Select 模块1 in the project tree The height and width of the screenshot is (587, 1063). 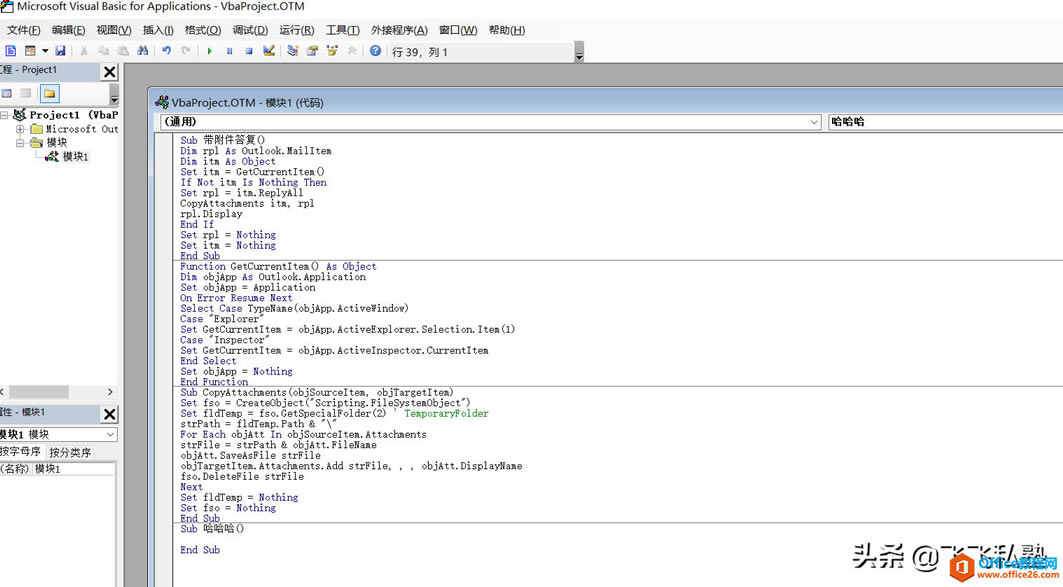[75, 157]
